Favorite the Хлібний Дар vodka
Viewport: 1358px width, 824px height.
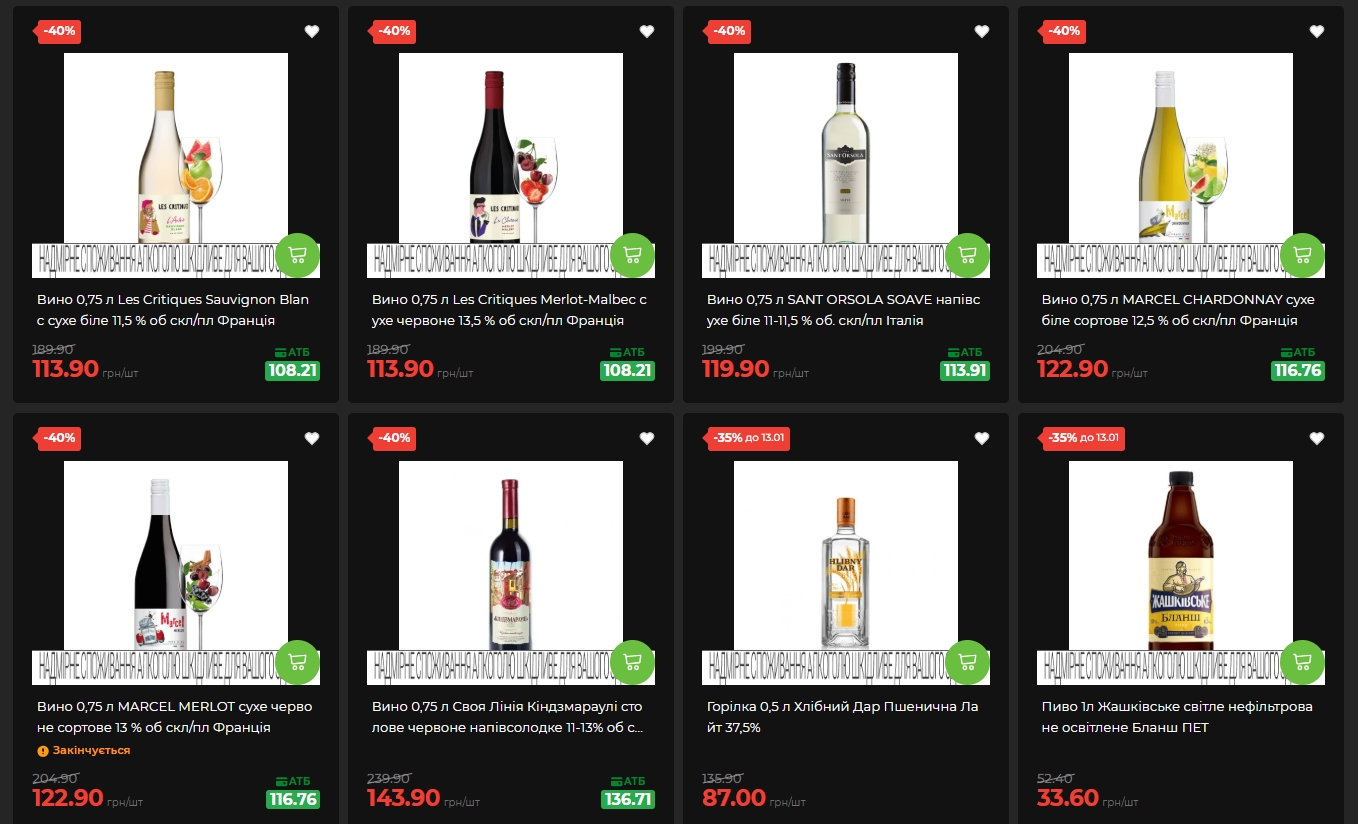982,438
